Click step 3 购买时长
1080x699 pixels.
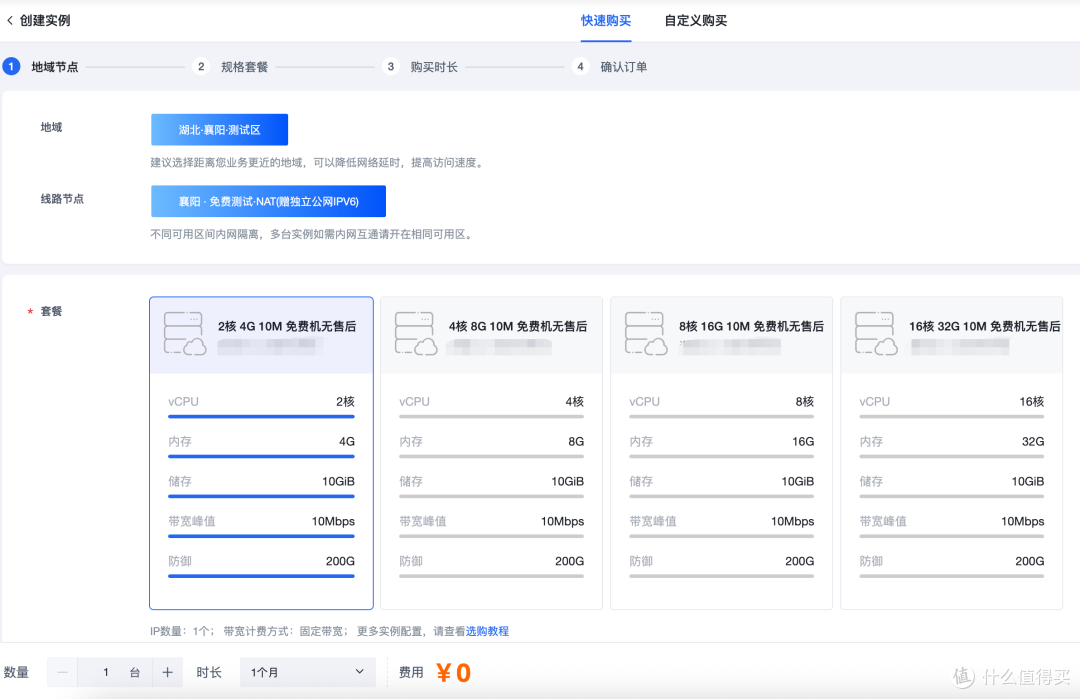pos(420,67)
